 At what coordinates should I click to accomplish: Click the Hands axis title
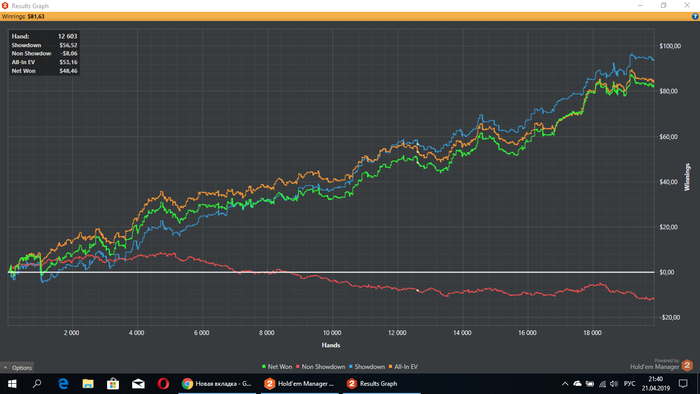[x=331, y=345]
